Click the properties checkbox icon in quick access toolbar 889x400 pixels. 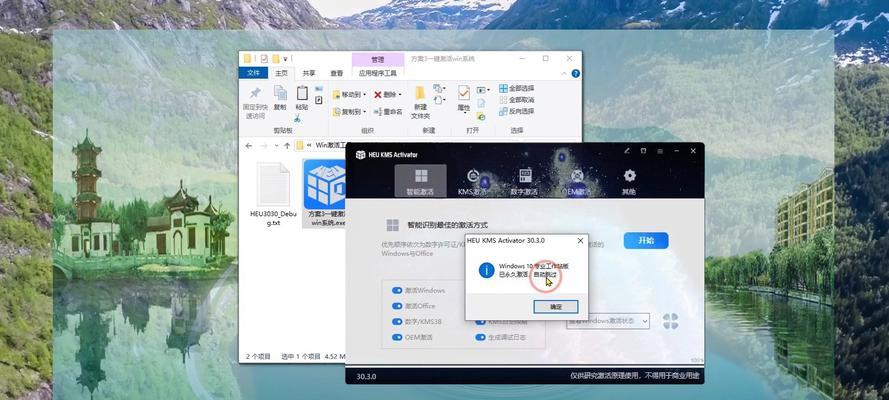[x=264, y=58]
